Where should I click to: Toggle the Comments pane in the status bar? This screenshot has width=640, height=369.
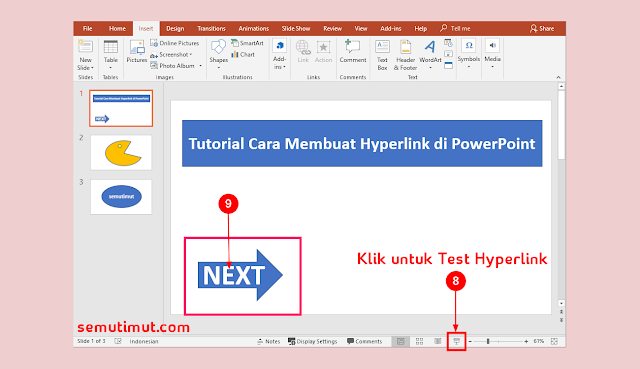pyautogui.click(x=364, y=341)
